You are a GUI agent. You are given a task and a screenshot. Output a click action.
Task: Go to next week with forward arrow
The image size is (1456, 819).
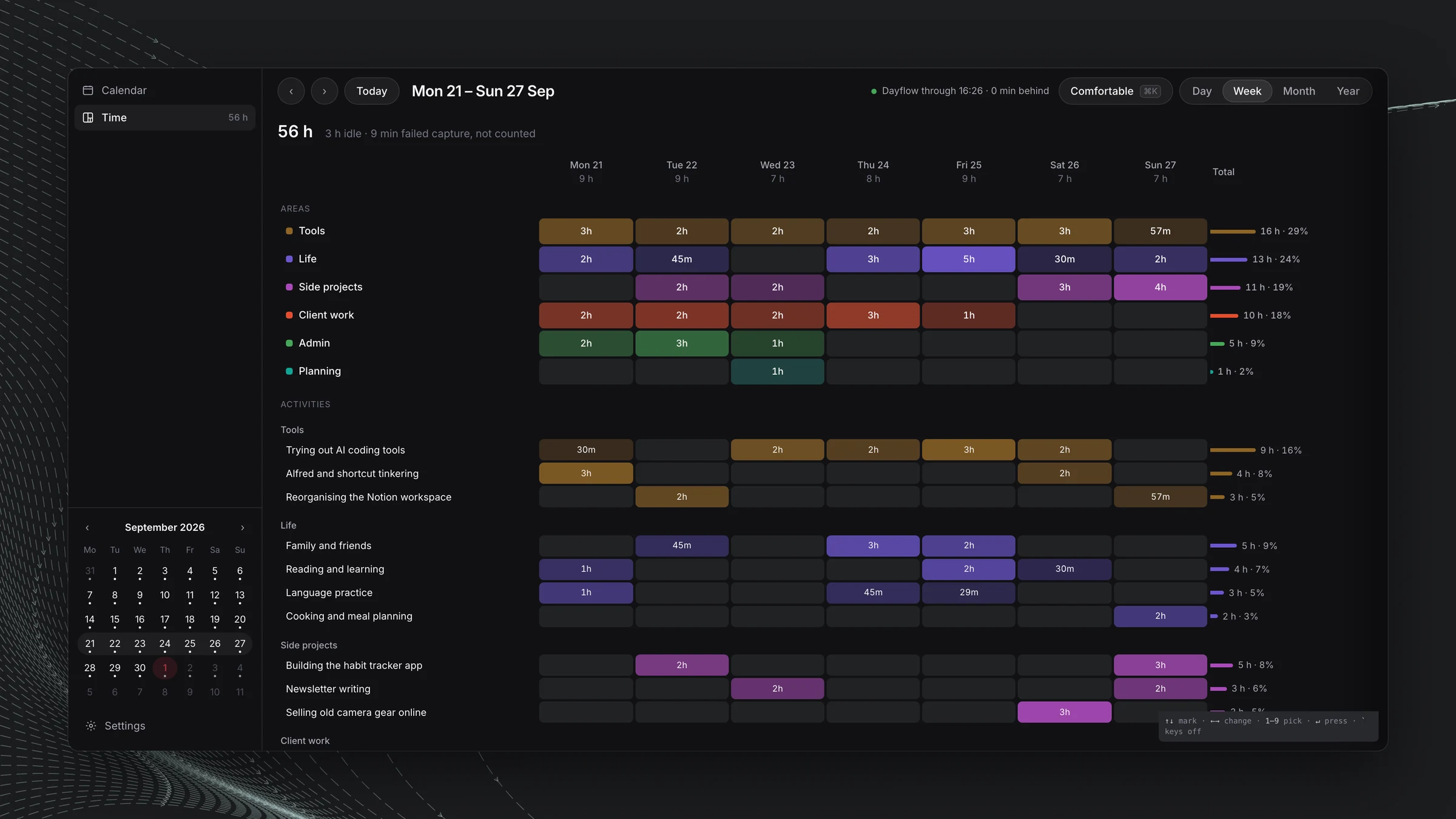click(325, 91)
